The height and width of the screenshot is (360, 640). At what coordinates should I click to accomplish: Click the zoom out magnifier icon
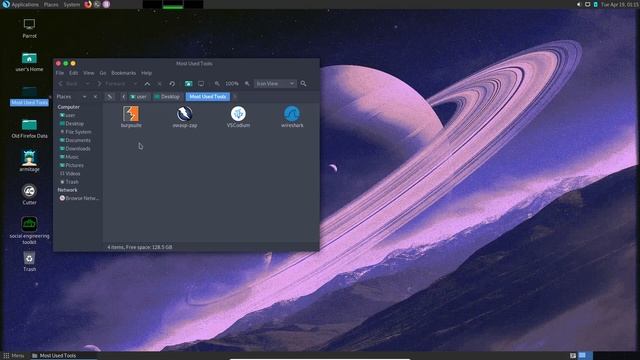(217, 84)
